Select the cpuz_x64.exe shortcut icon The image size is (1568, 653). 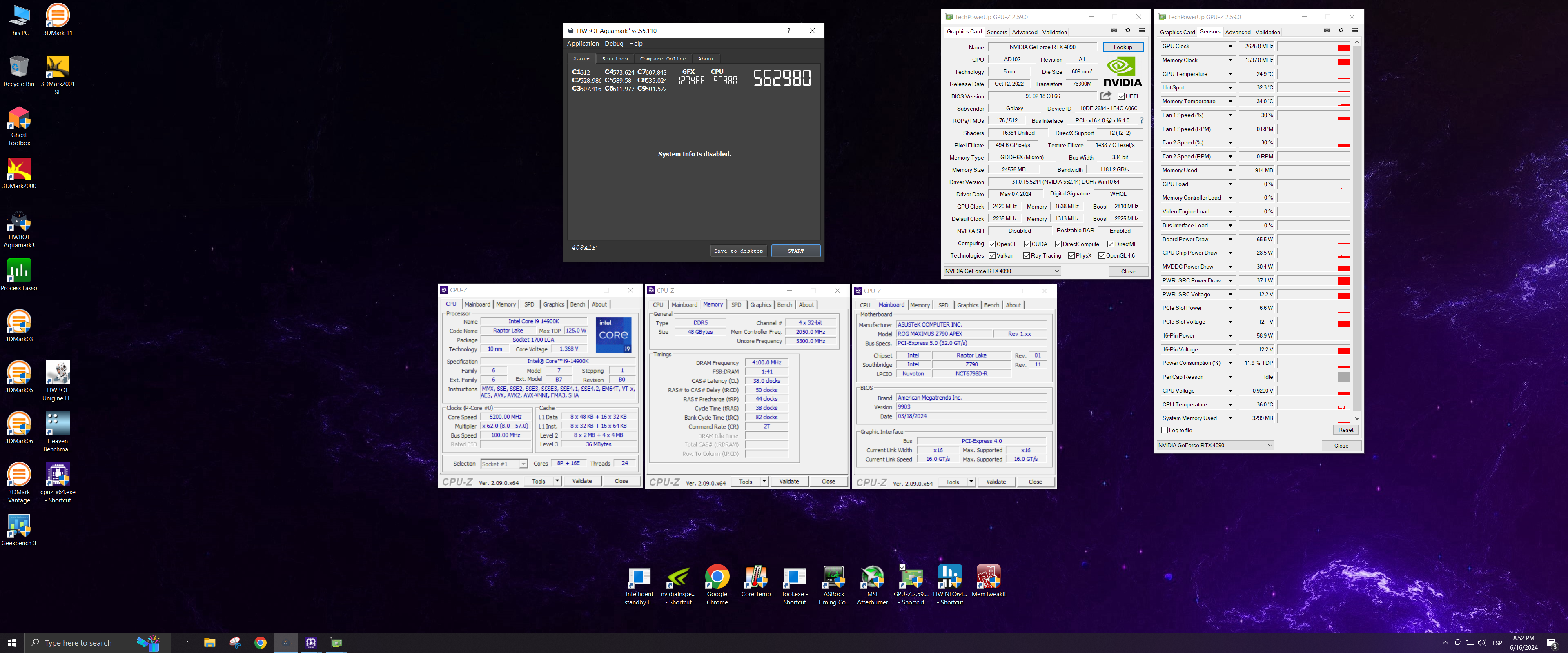pos(57,483)
